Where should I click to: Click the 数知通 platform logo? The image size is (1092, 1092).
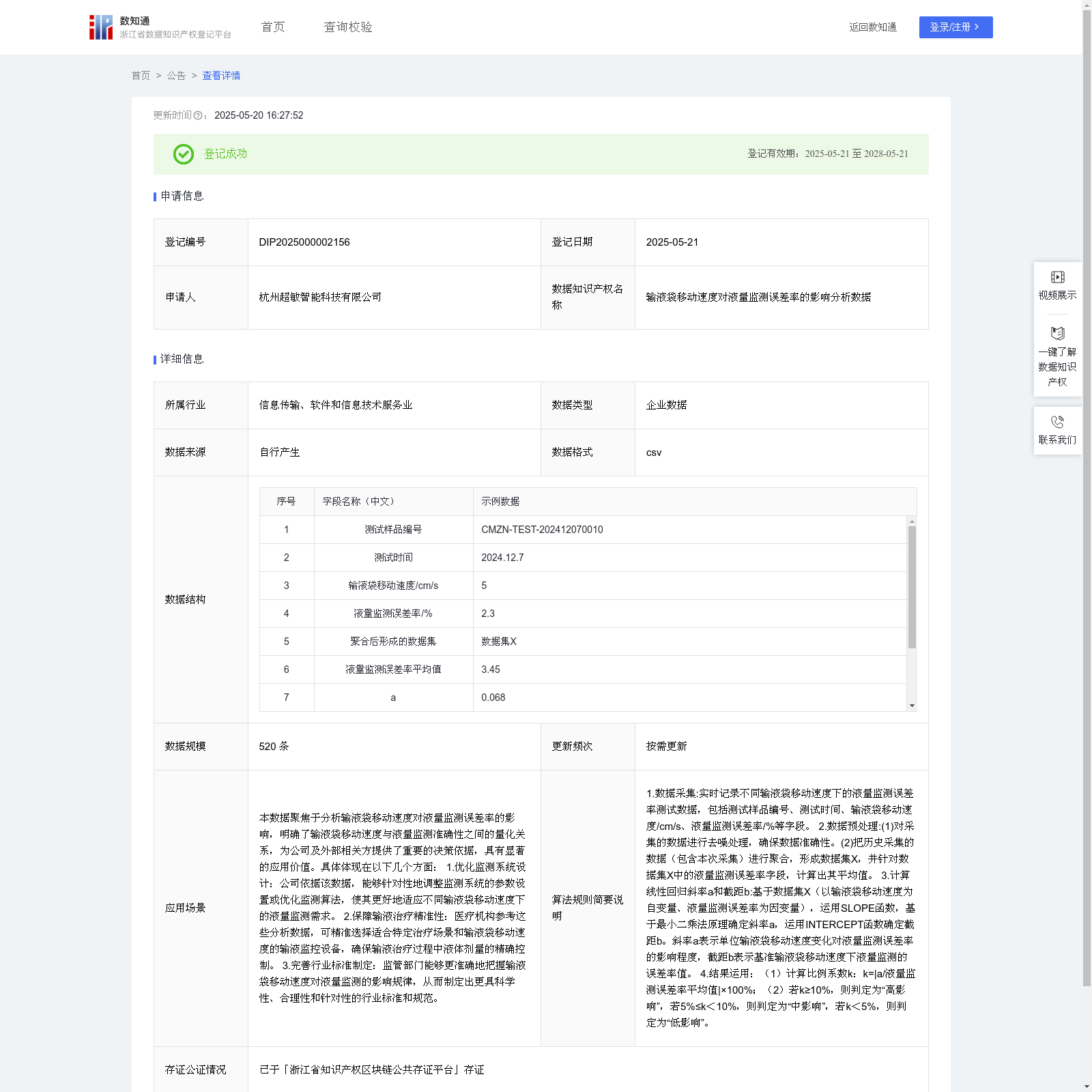(101, 27)
